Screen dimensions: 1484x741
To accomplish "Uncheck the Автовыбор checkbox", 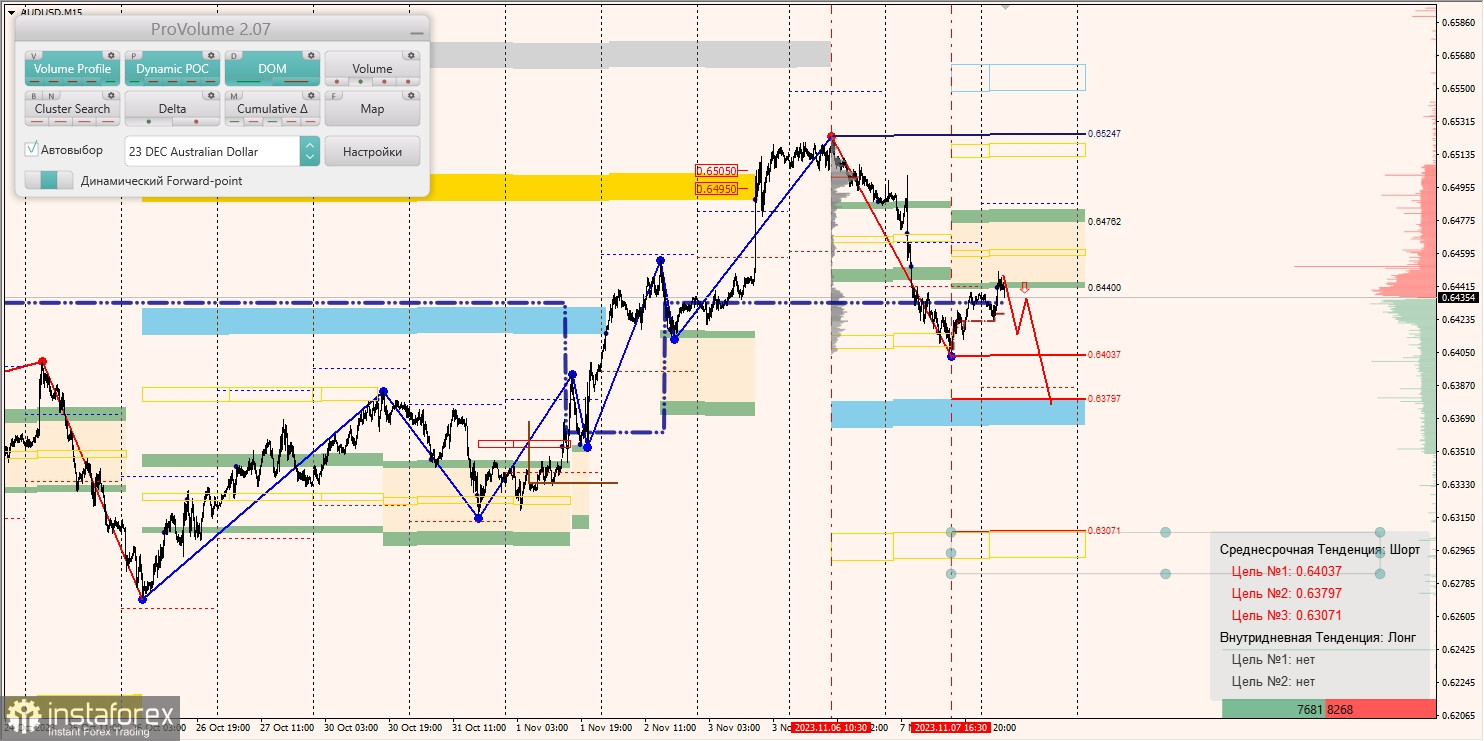I will pyautogui.click(x=32, y=149).
